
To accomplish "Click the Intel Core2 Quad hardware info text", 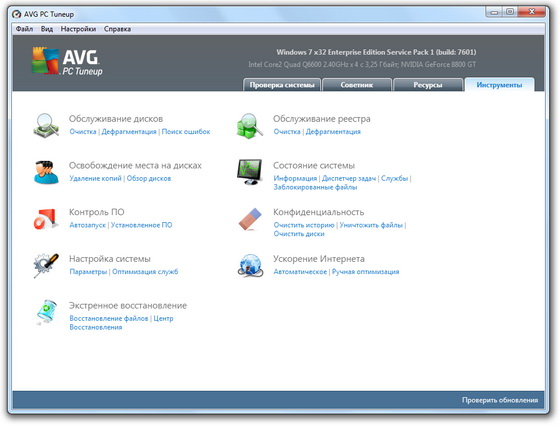I will 362,65.
